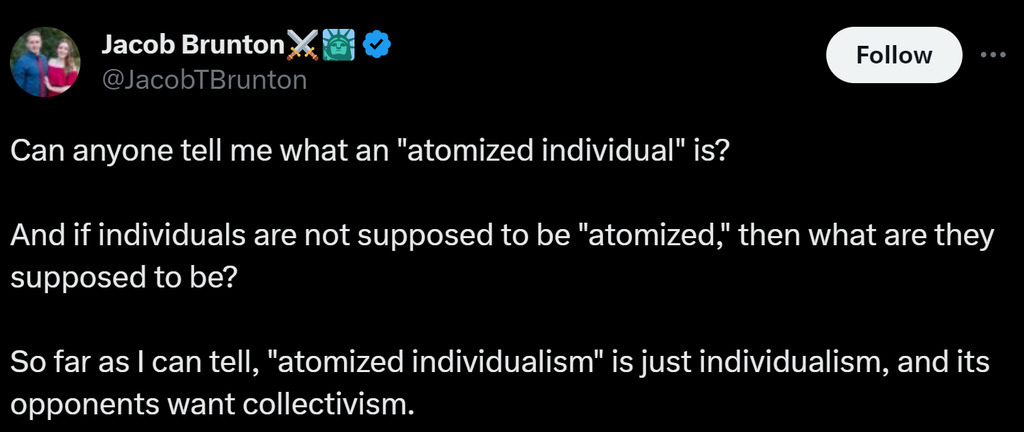Click the blue verified checkmark badge
The image size is (1024, 432).
376,45
